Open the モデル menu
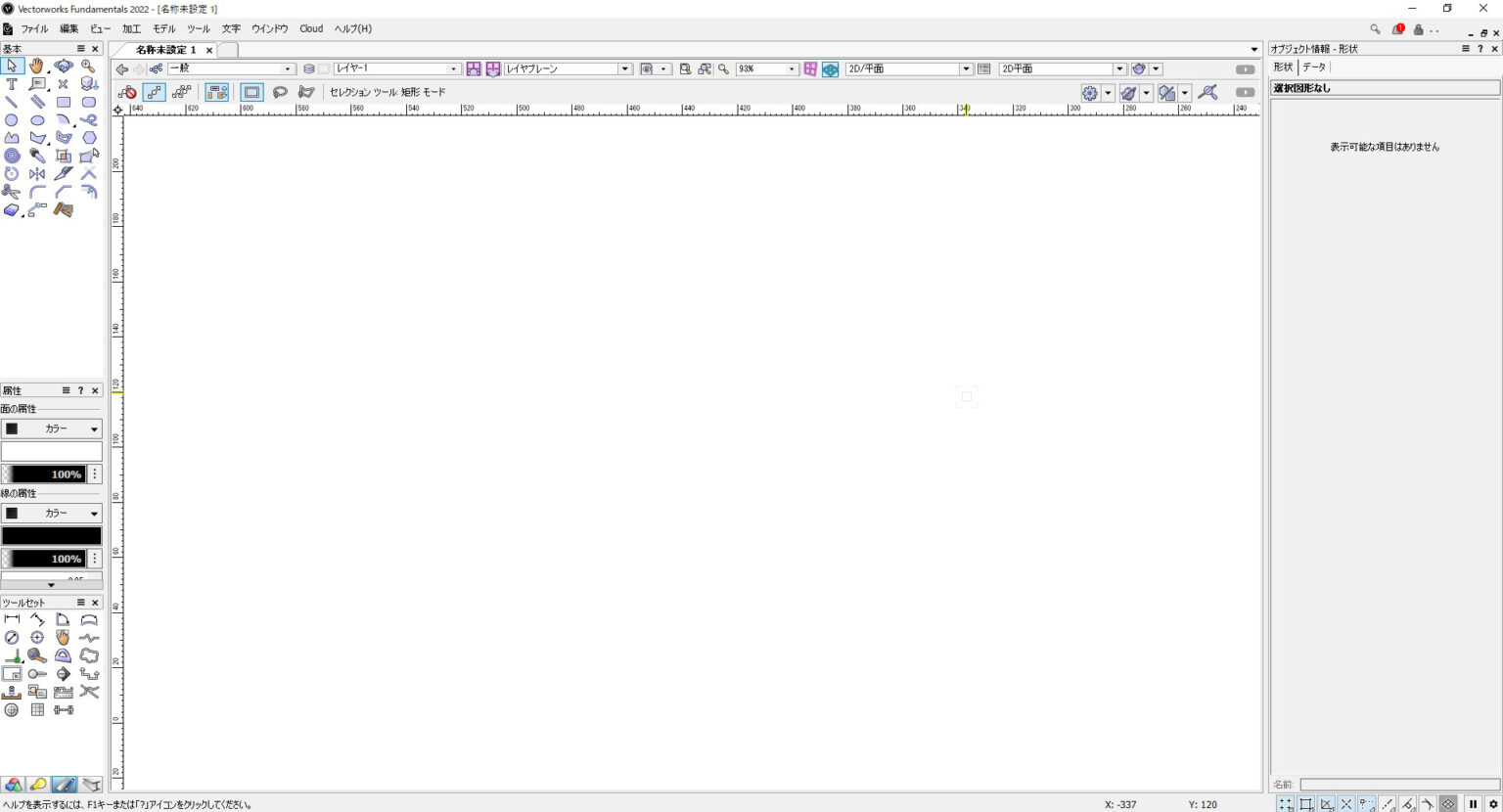 click(x=163, y=29)
